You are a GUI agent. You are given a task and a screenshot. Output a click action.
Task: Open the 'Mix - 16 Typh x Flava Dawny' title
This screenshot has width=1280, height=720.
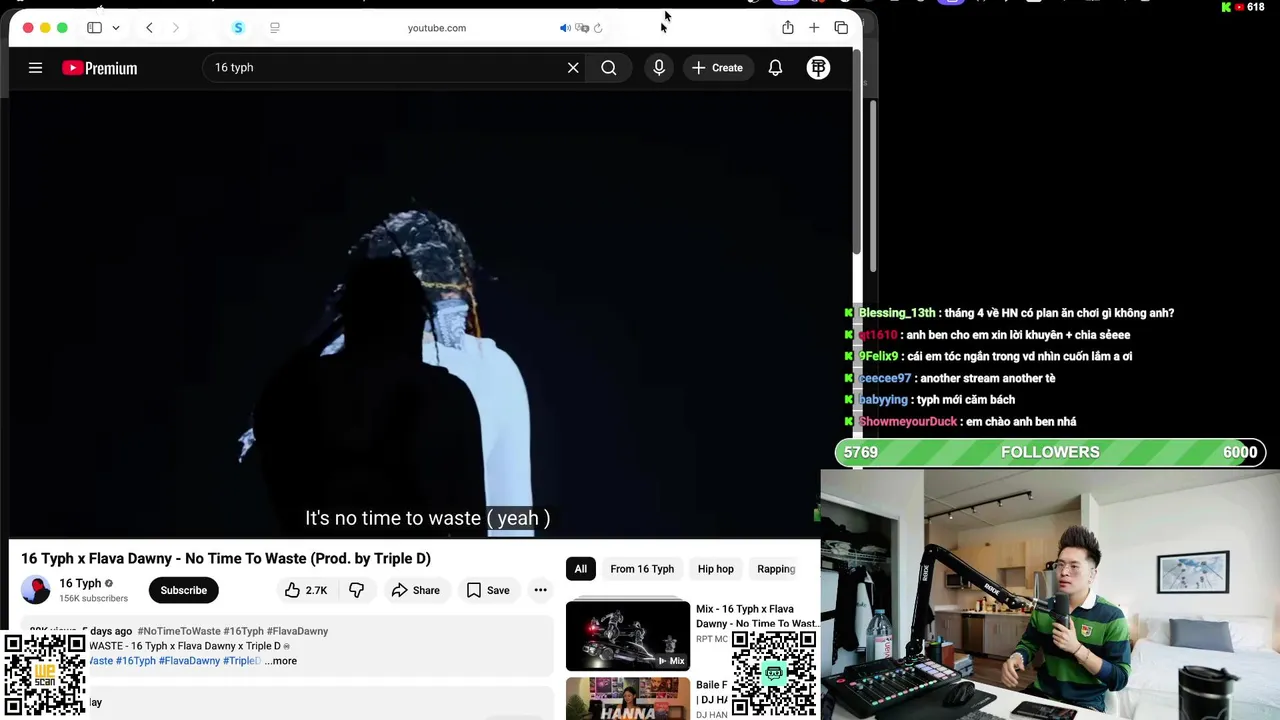coord(757,616)
